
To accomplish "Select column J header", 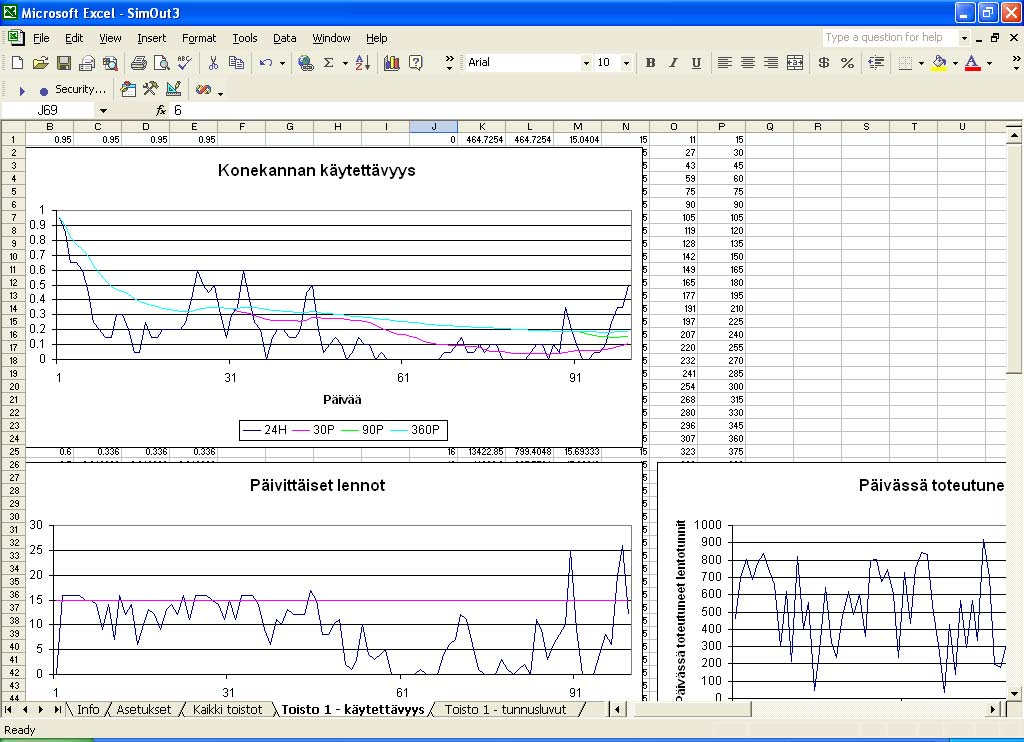I will click(x=434, y=127).
